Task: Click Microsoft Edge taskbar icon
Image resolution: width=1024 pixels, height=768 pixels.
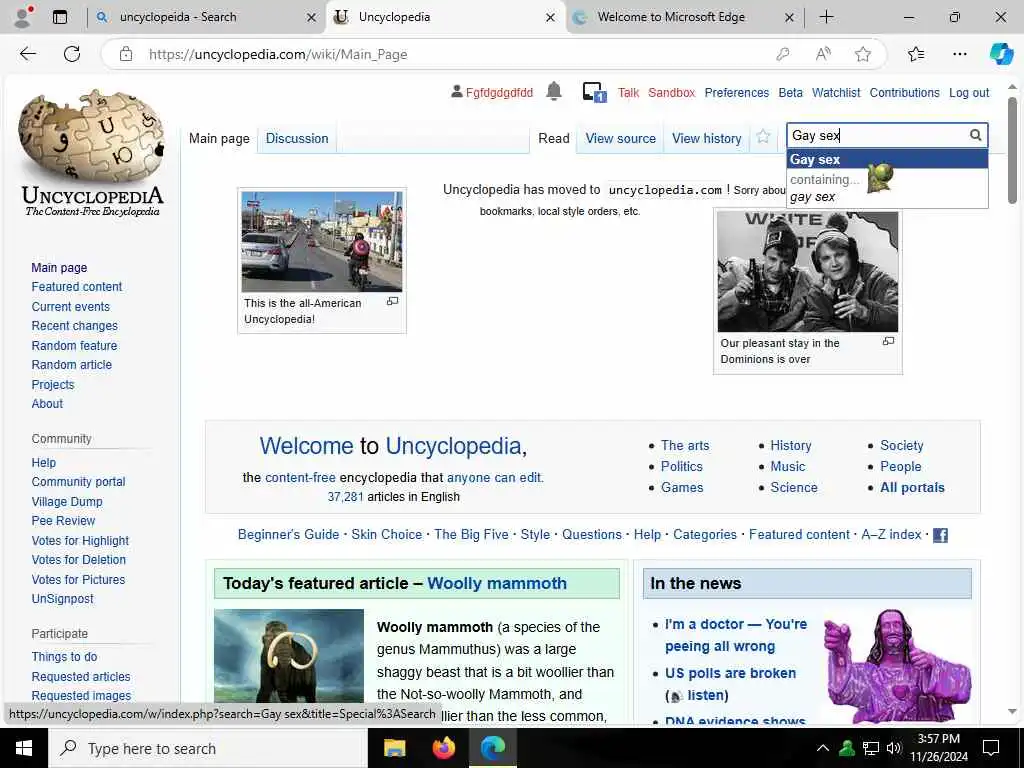Action: pyautogui.click(x=492, y=748)
